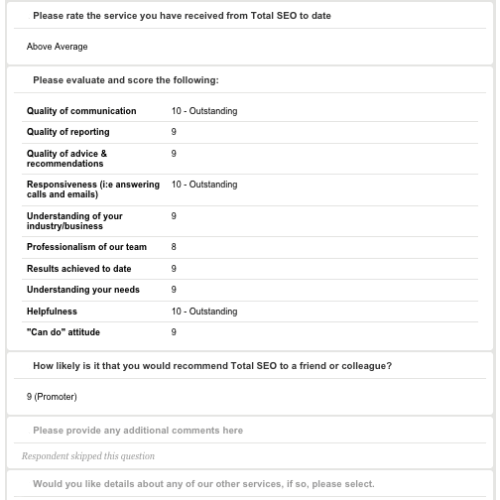Select the '"Can do" attitude' row label
Viewport: 500px width, 500px height.
63,332
